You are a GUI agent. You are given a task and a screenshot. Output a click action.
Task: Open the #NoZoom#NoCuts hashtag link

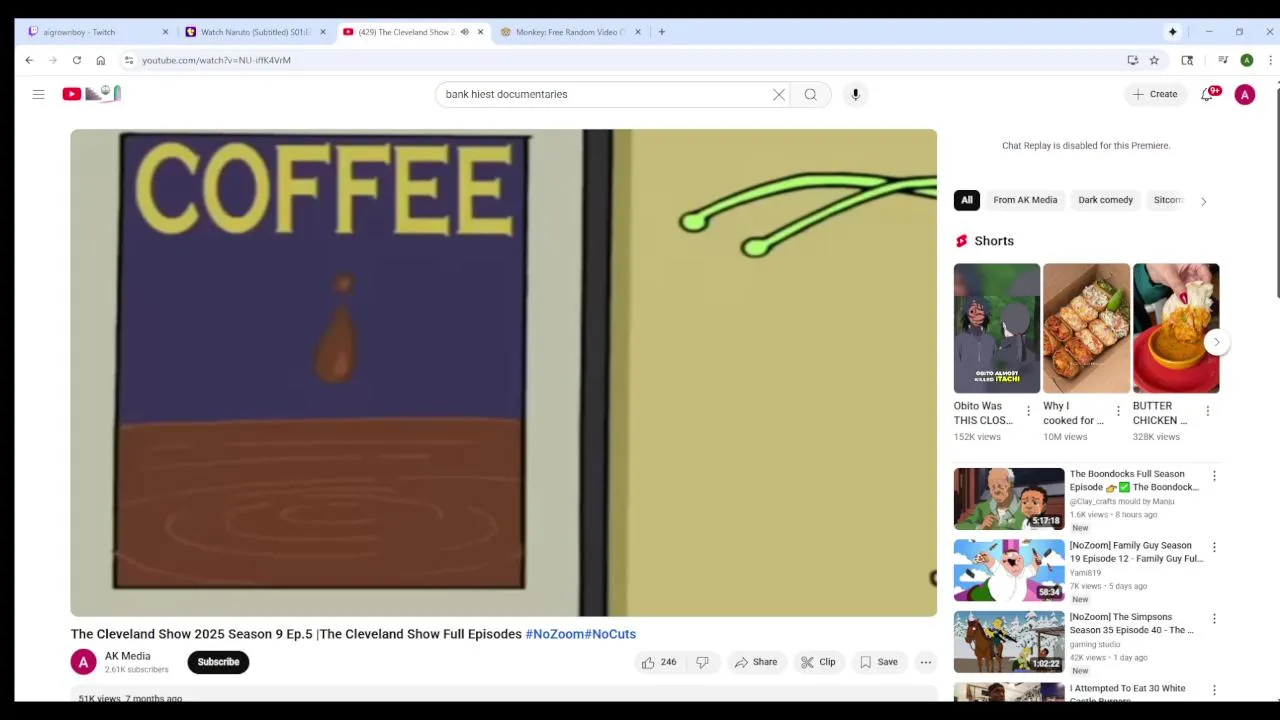tap(581, 634)
